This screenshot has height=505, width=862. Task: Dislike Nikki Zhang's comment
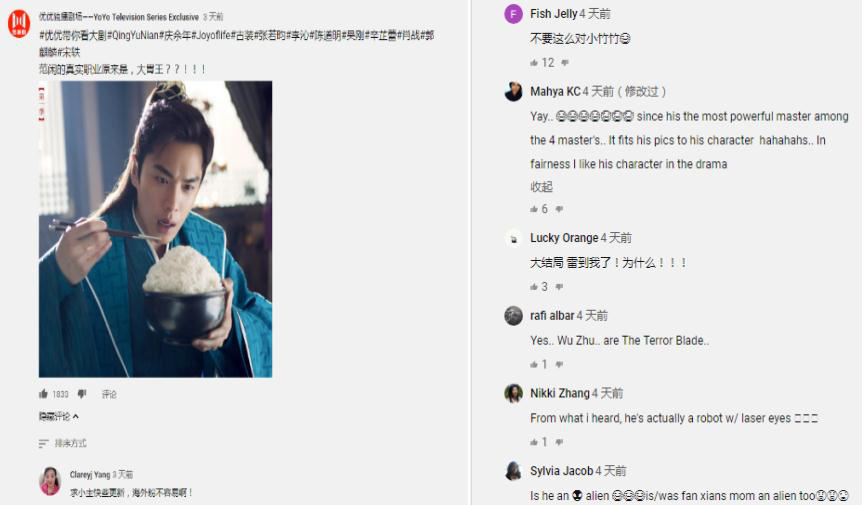[559, 442]
